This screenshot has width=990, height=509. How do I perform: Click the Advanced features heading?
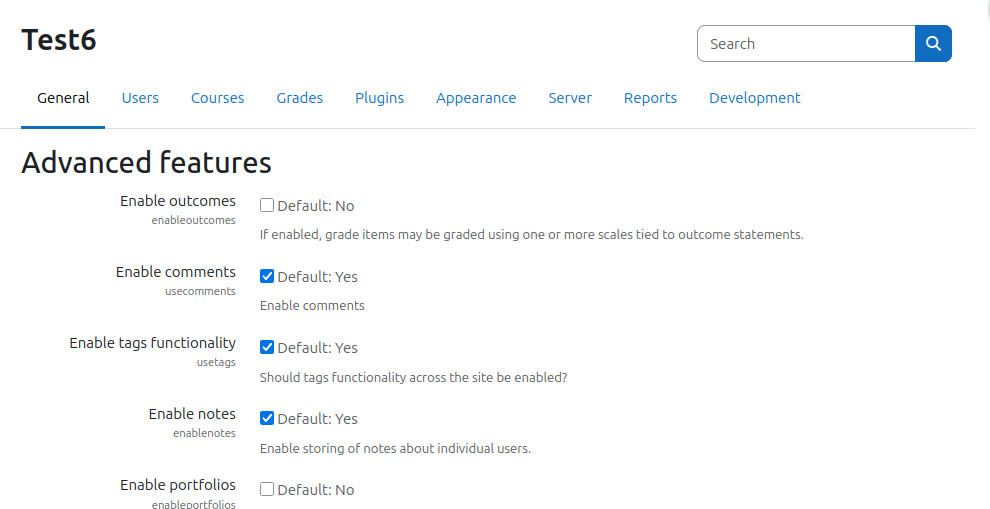pos(146,162)
